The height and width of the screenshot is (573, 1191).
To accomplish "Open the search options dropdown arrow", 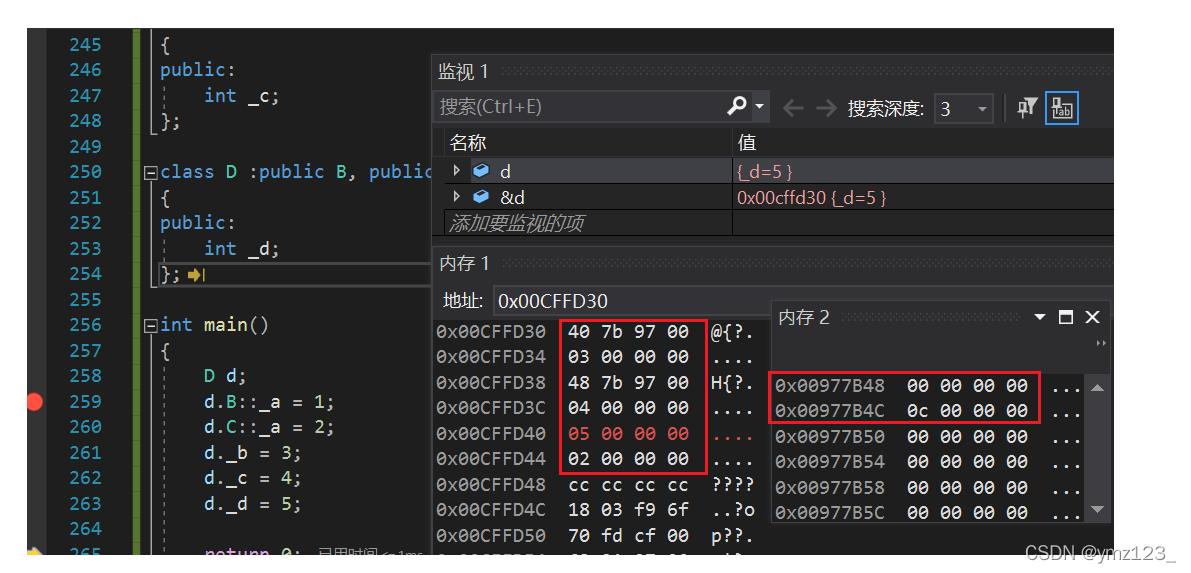I will coord(760,106).
